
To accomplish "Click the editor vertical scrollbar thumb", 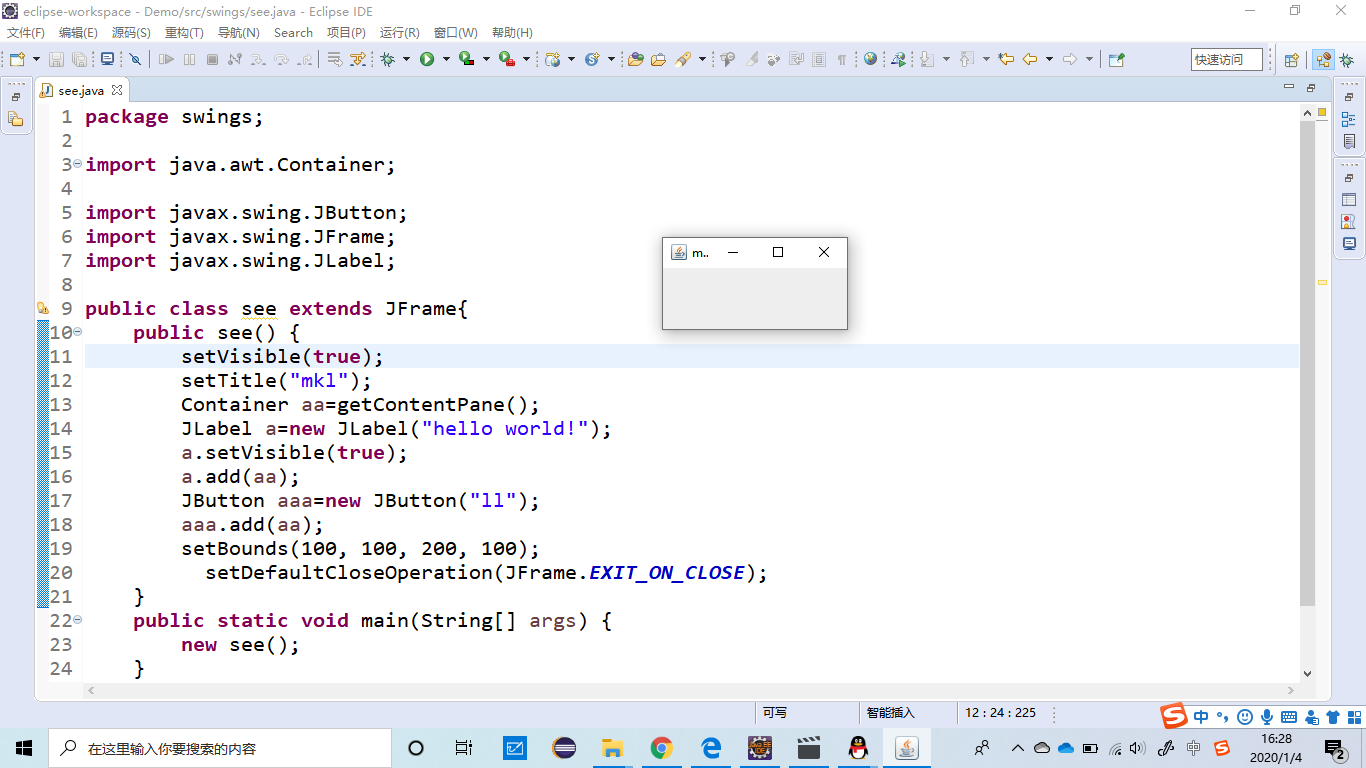I will click(1307, 362).
